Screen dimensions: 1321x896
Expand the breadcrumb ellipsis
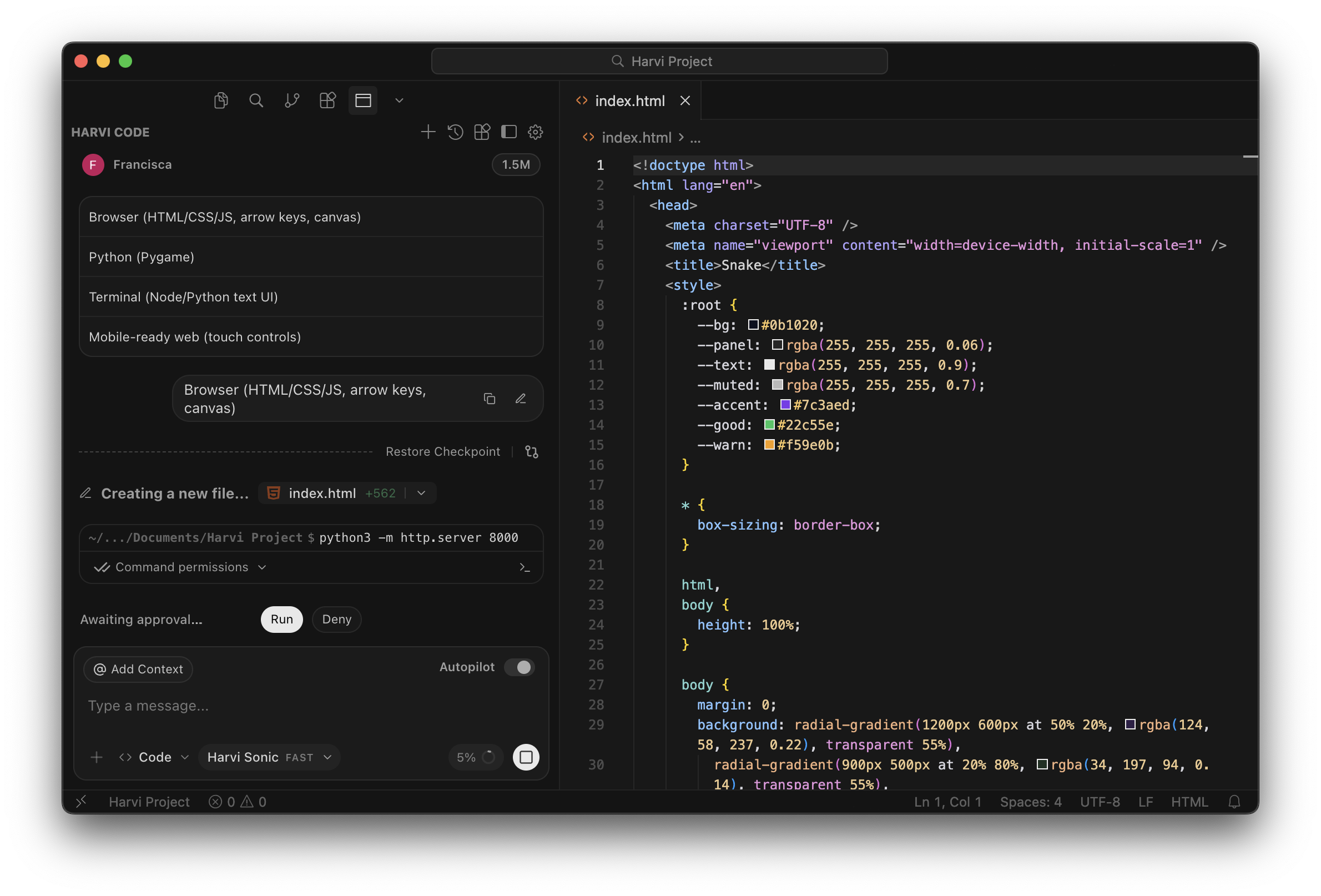coord(695,138)
